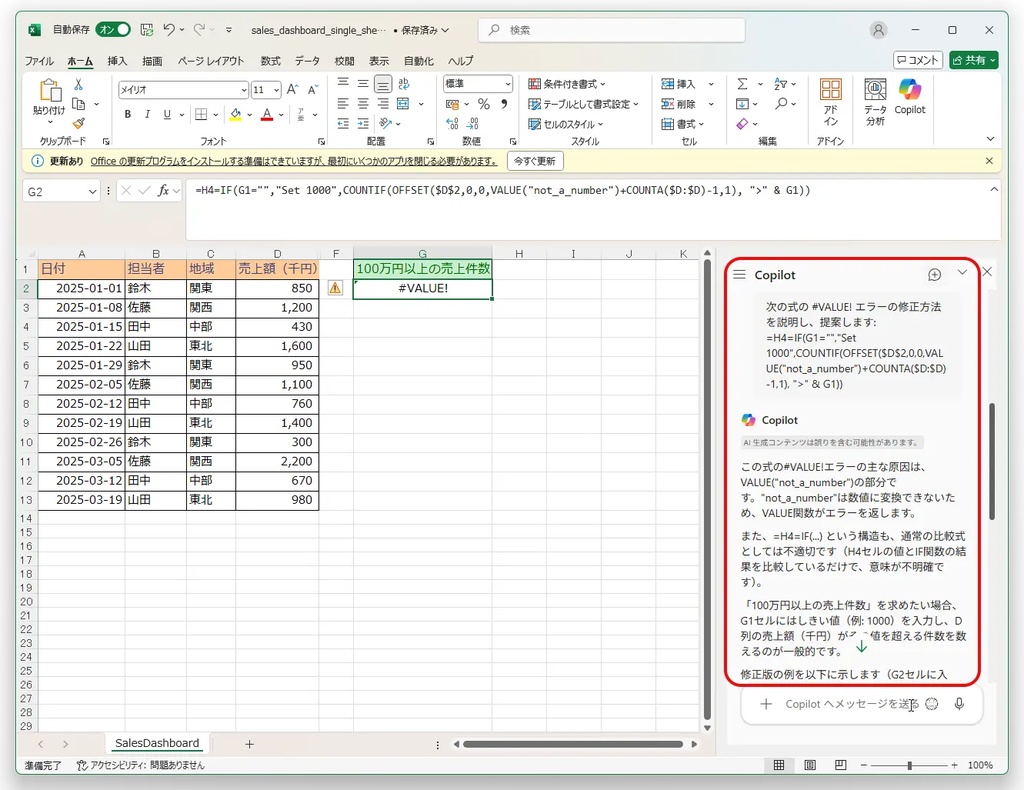This screenshot has height=790, width=1024.
Task: Click the データ分析 (Analyze Data) icon
Action: 875,101
